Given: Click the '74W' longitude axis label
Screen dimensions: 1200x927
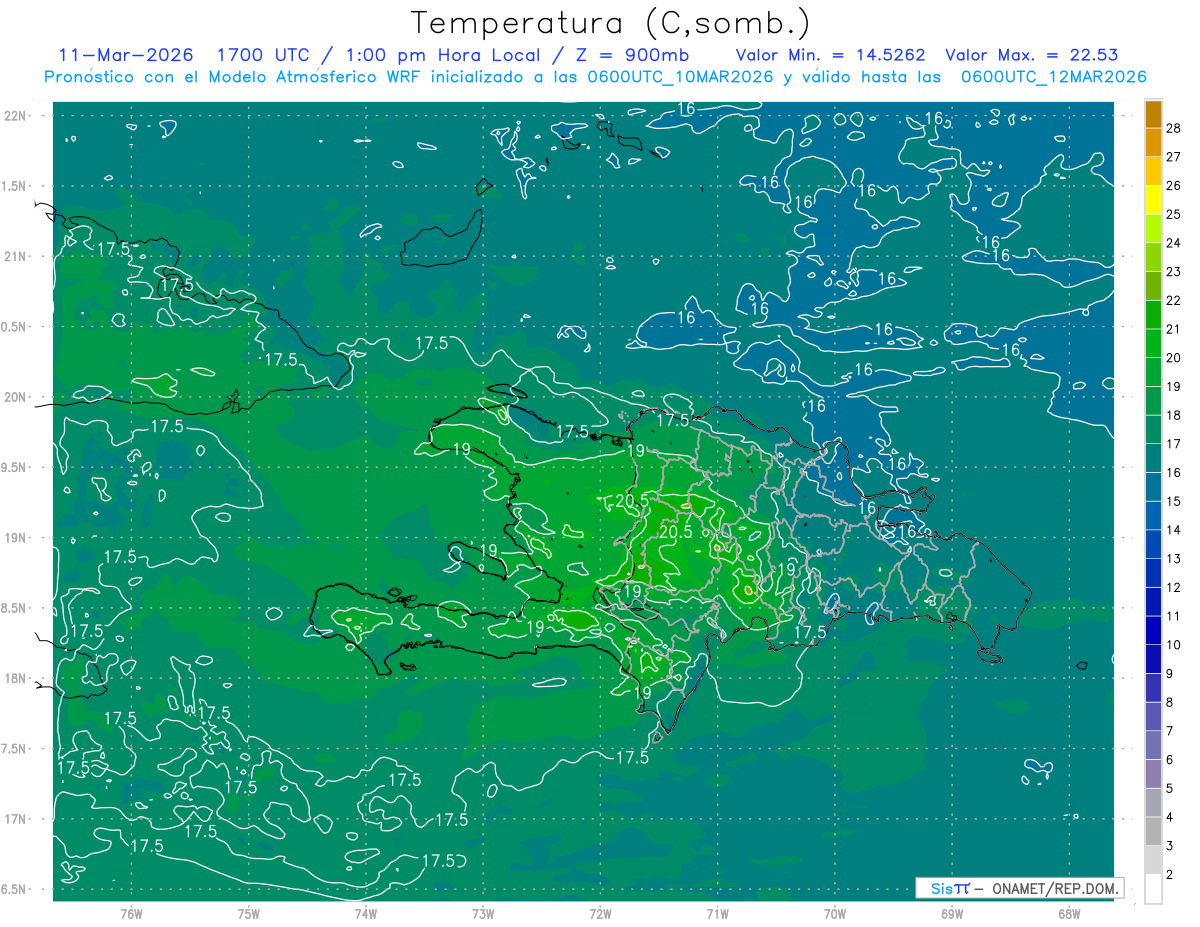Looking at the screenshot, I should (x=366, y=913).
